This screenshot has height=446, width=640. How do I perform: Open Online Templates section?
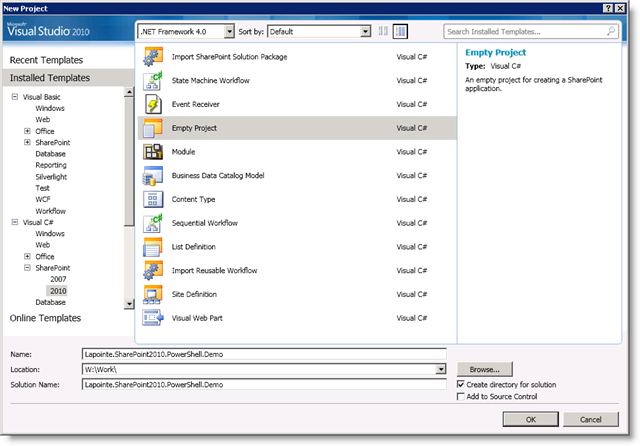click(x=45, y=318)
